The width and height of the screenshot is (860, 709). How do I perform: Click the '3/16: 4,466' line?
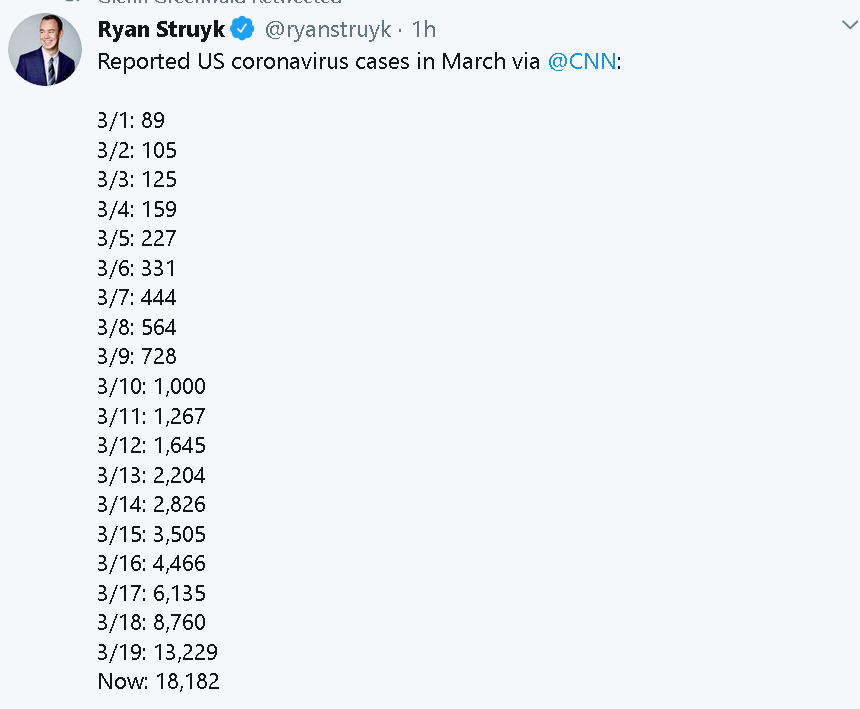[151, 564]
